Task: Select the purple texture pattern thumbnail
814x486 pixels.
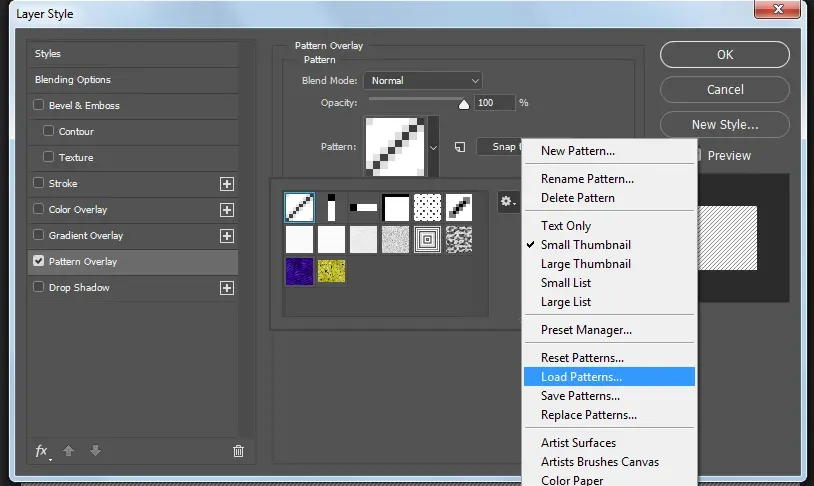Action: point(300,271)
